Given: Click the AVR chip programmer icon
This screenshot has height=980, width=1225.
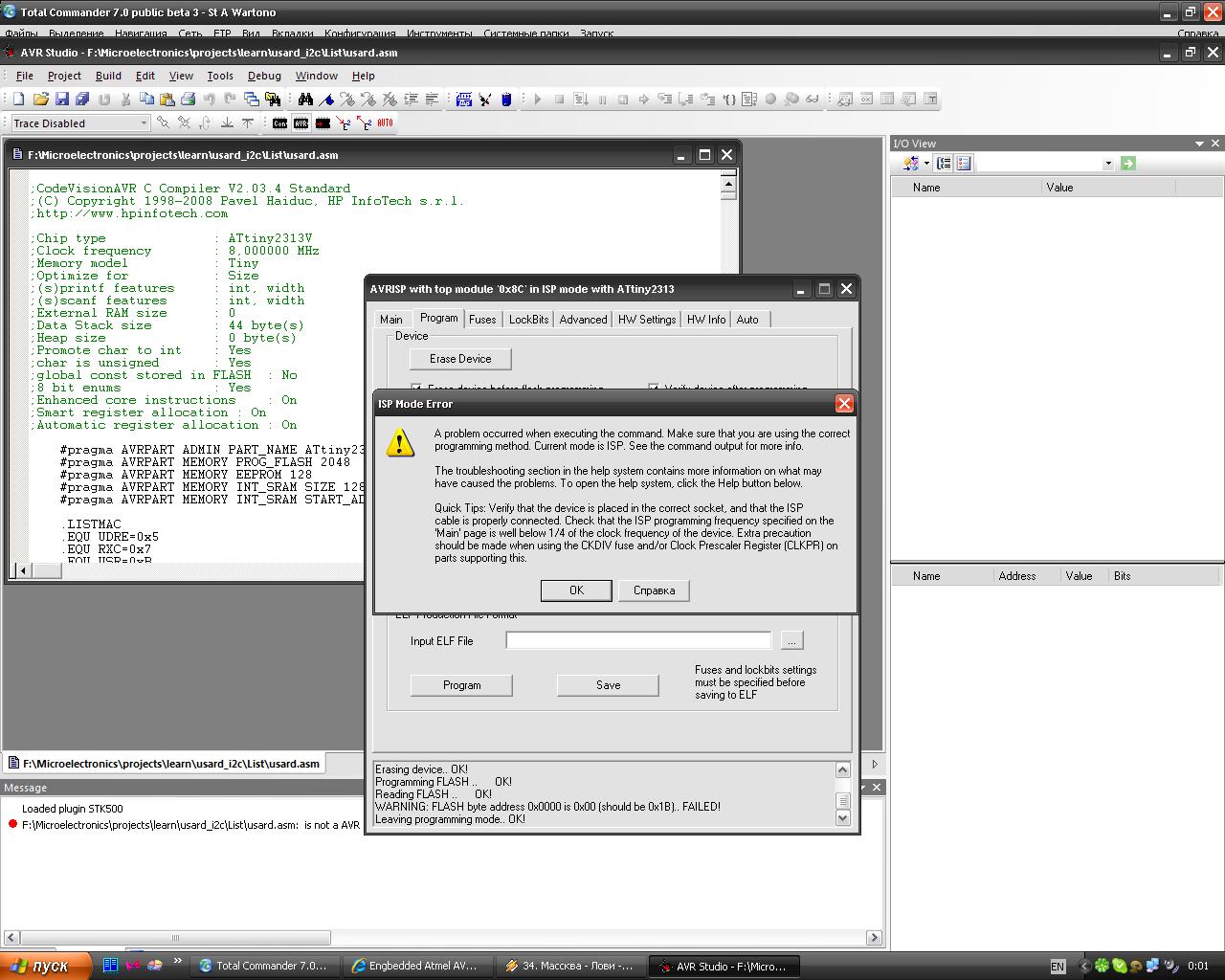Looking at the screenshot, I should click(x=301, y=123).
